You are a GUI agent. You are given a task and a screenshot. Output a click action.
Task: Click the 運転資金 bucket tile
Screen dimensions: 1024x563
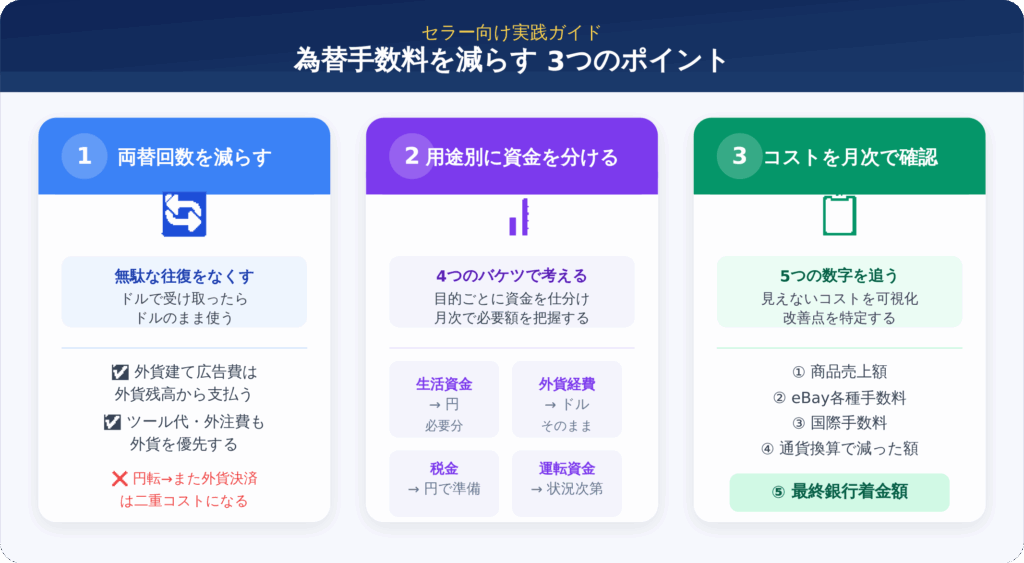[x=567, y=482]
